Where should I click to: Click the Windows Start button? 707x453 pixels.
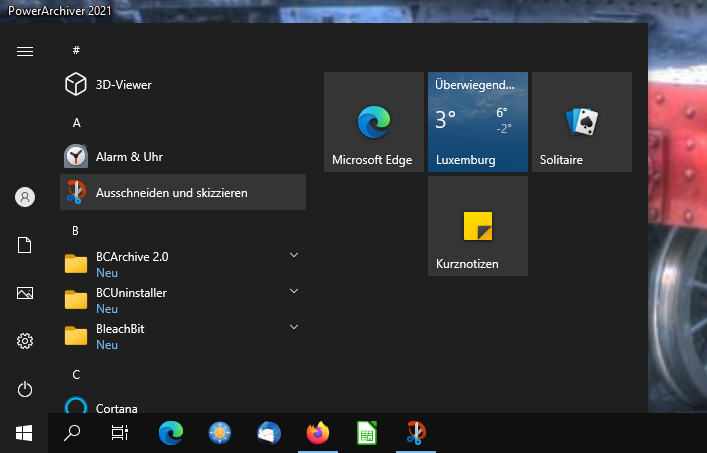click(x=24, y=433)
